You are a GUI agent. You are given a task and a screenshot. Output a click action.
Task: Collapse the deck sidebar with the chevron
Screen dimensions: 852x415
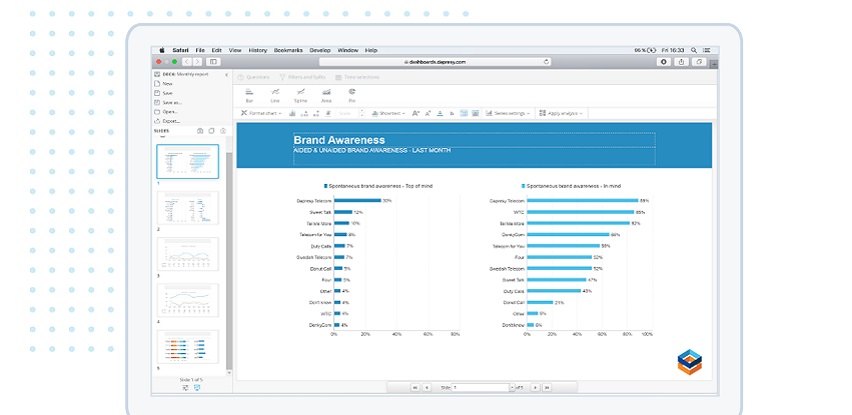227,74
